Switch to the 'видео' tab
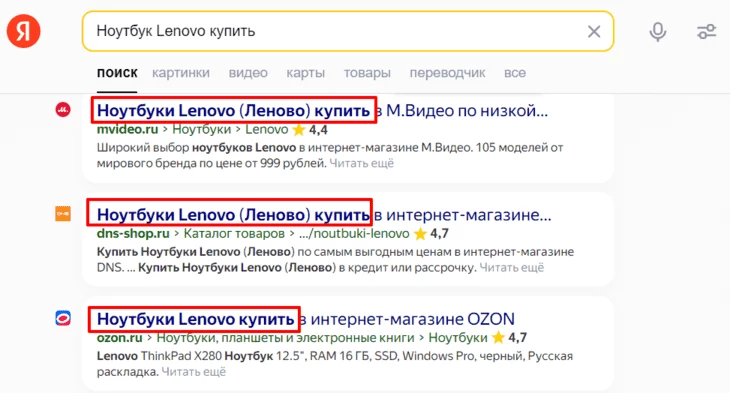The image size is (730, 393). [x=248, y=73]
